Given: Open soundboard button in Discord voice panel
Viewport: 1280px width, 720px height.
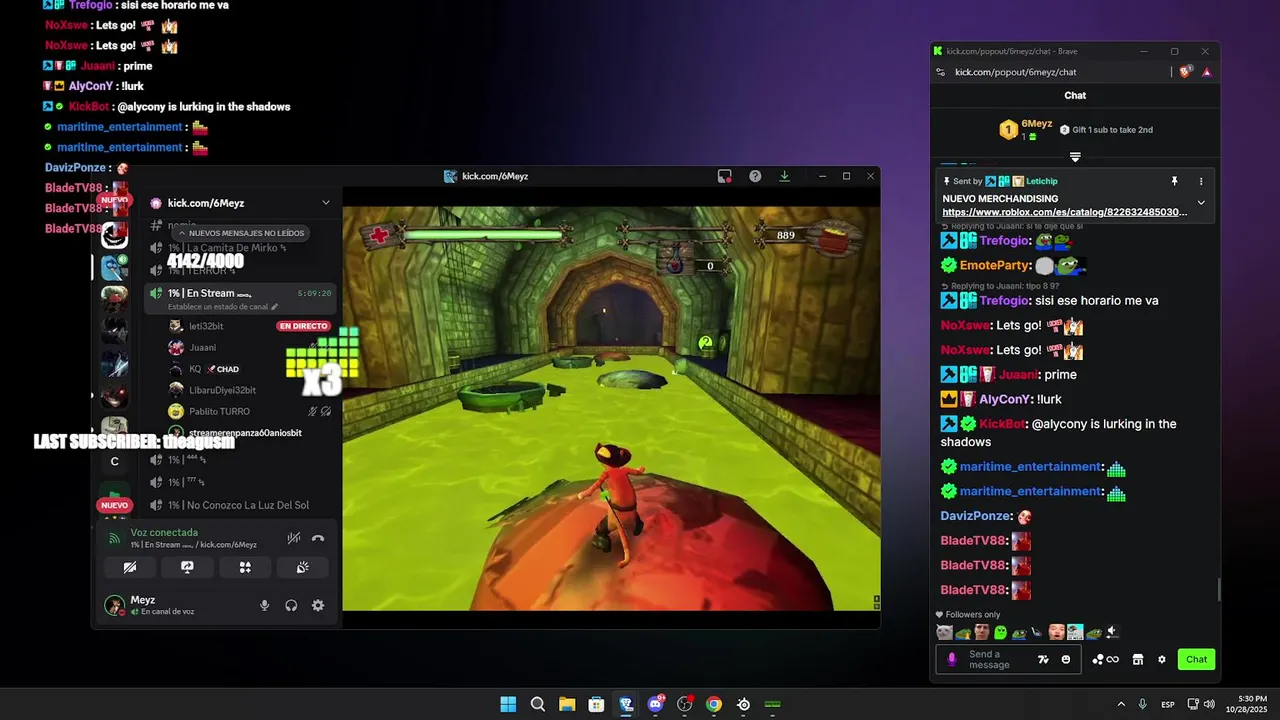Looking at the screenshot, I should tap(303, 567).
